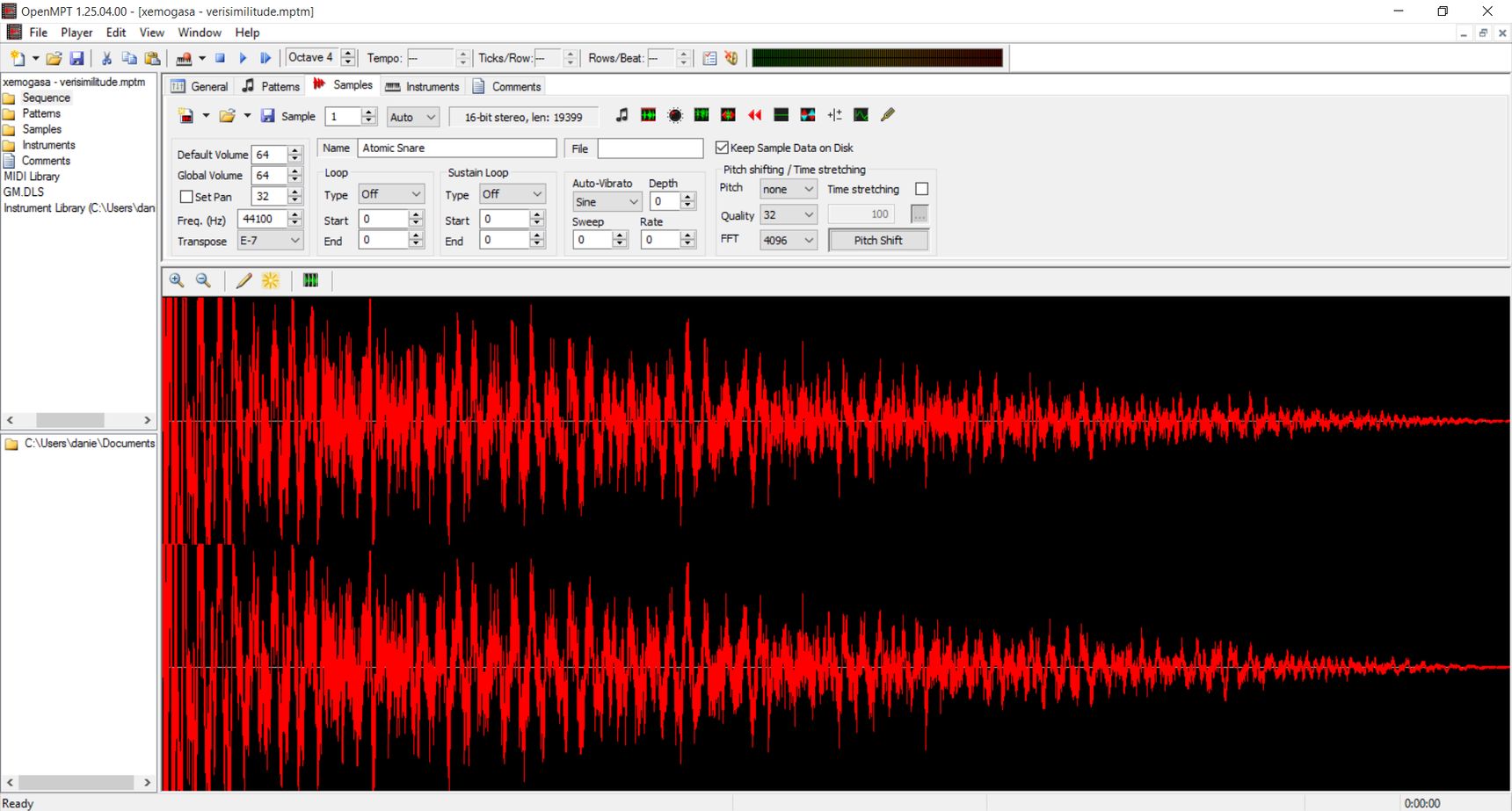
Task: Click the empty File text field
Action: 651,148
